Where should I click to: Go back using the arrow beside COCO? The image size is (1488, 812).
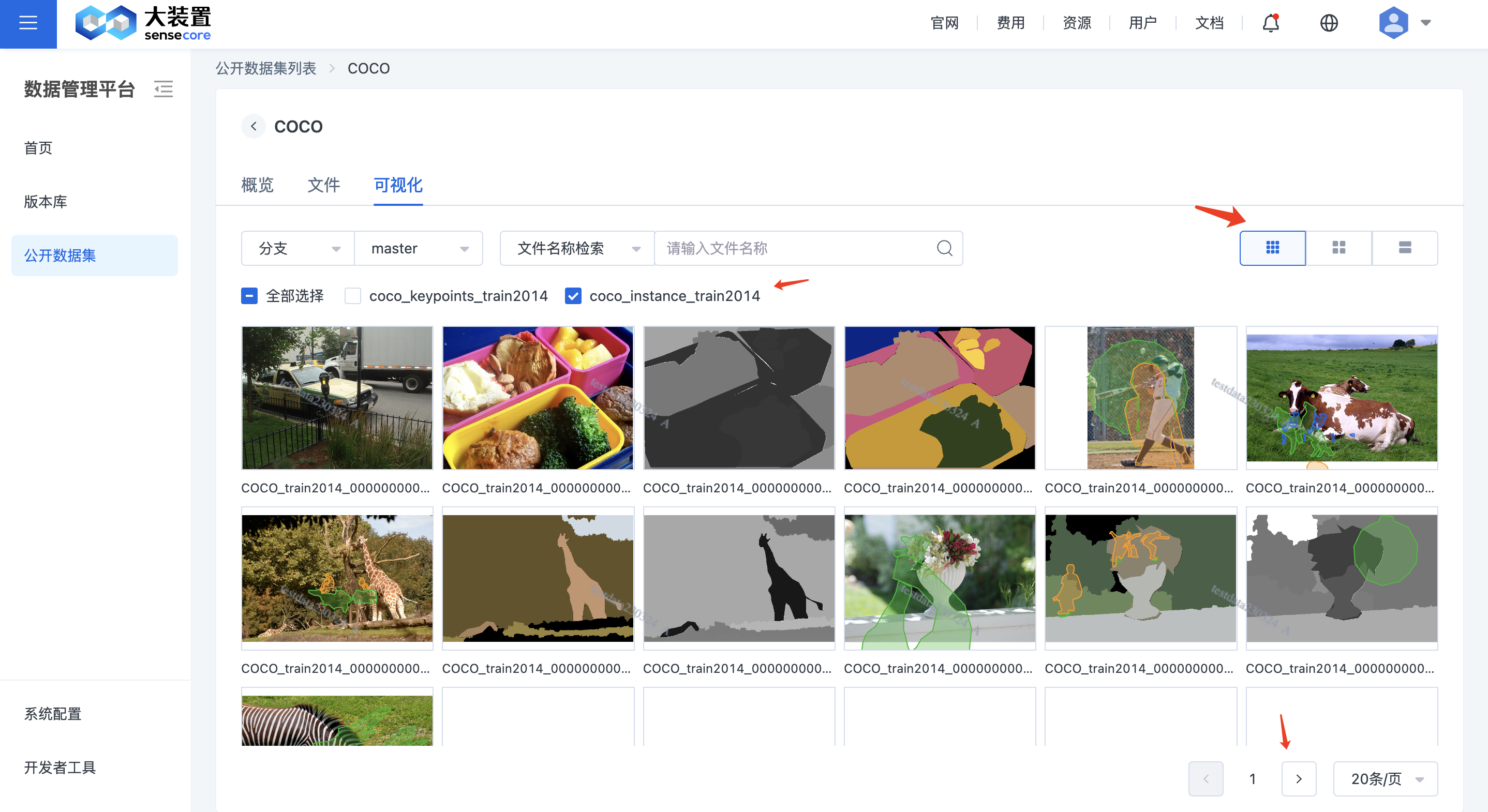tap(253, 126)
